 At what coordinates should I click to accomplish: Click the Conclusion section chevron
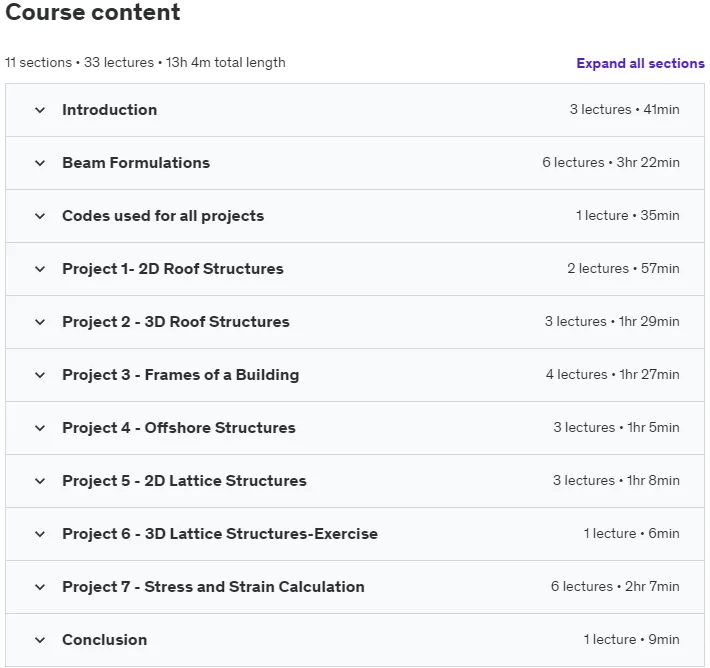[x=40, y=640]
